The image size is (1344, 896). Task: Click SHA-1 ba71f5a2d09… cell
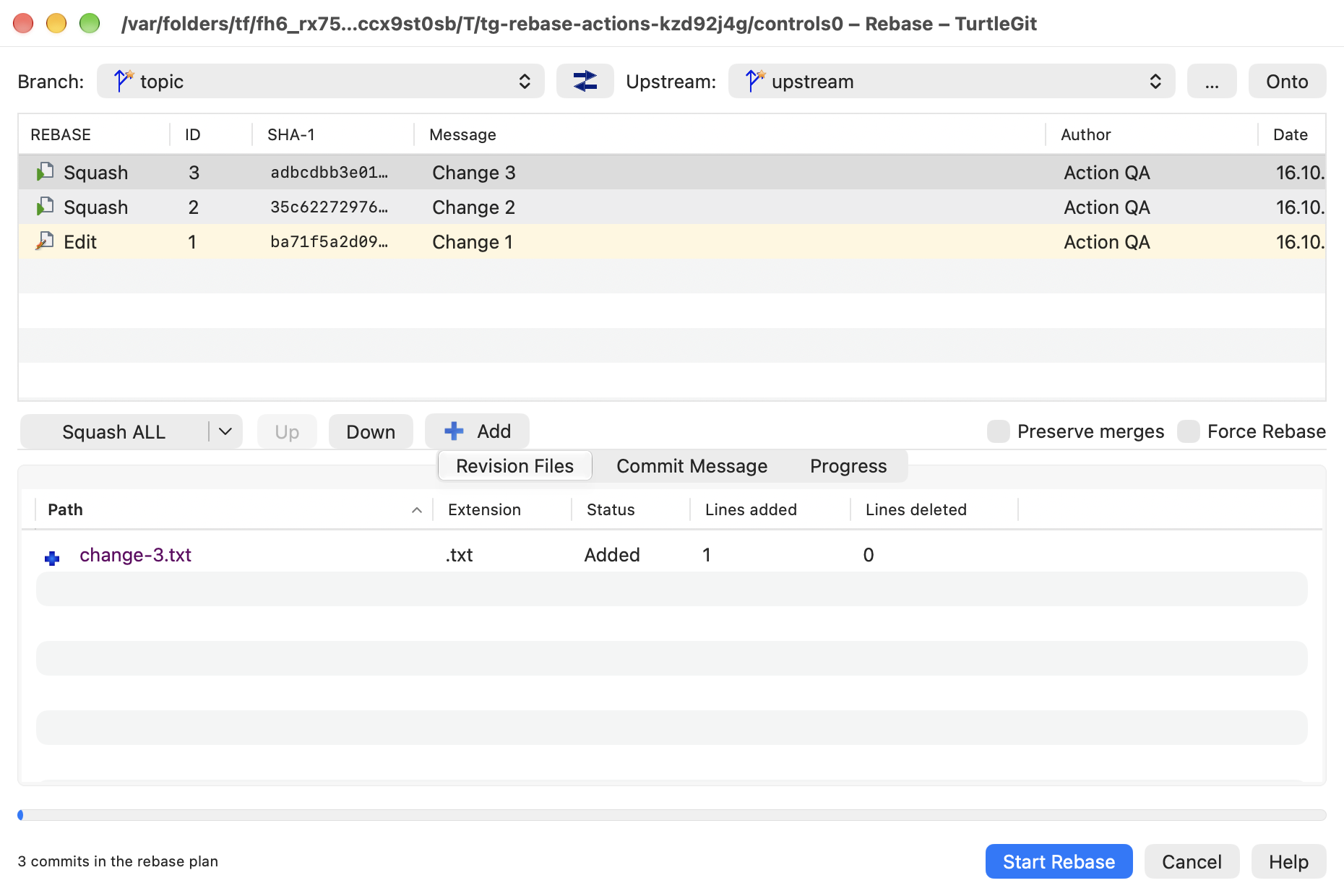pos(329,241)
